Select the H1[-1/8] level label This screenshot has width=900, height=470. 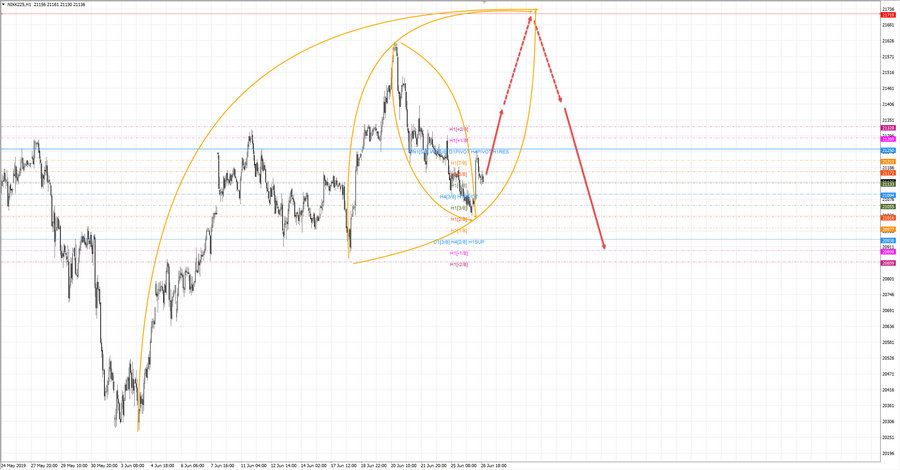tap(459, 253)
